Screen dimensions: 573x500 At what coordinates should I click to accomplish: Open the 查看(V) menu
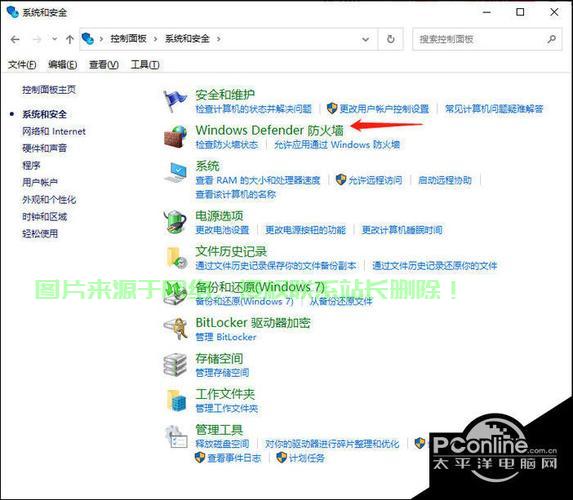[104, 65]
